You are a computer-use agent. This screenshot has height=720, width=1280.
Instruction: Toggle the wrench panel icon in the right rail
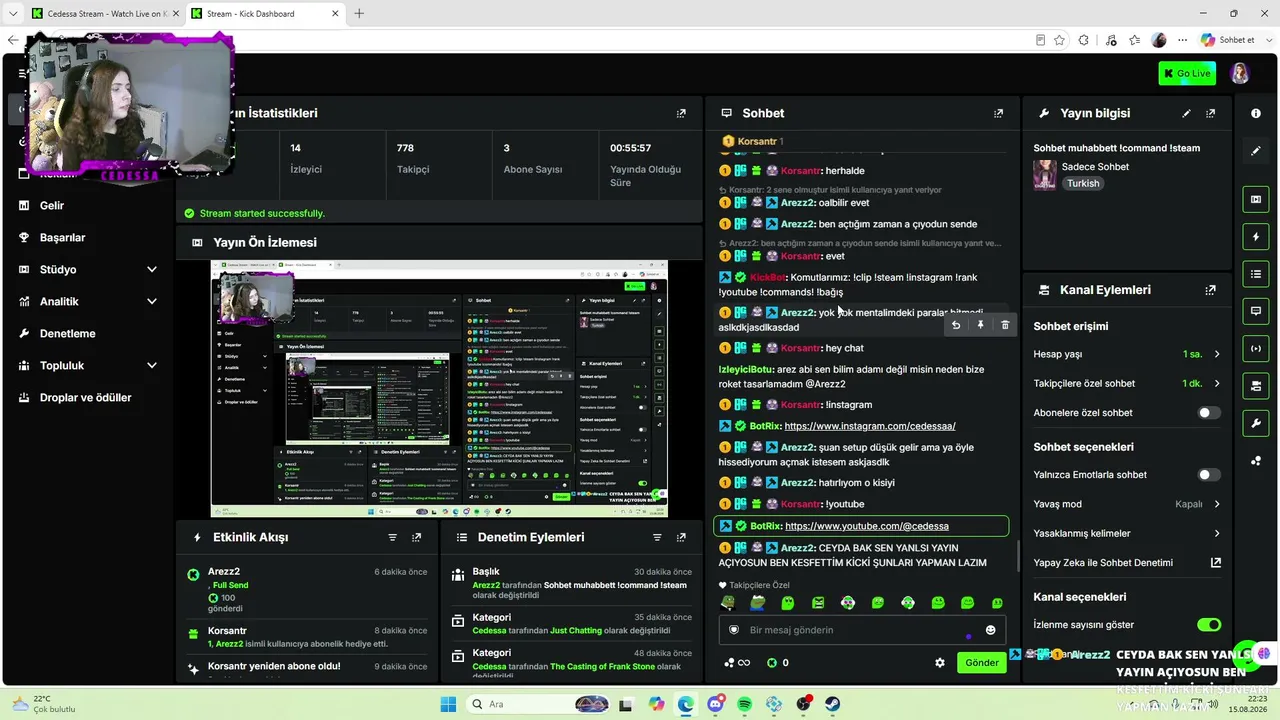pyautogui.click(x=1256, y=423)
